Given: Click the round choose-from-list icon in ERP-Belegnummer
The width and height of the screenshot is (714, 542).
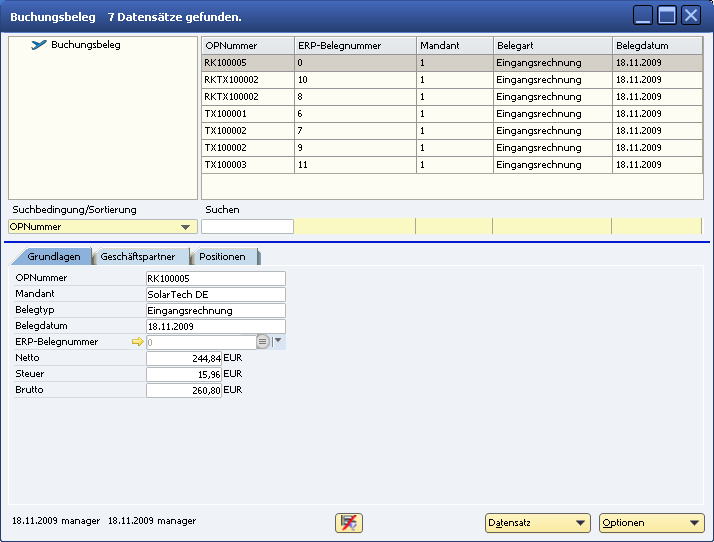Looking at the screenshot, I should (x=263, y=341).
